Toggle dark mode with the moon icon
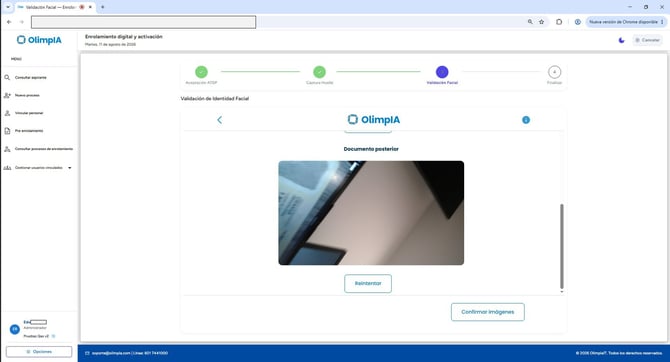Screen dimensions: 670x362 click(621, 40)
